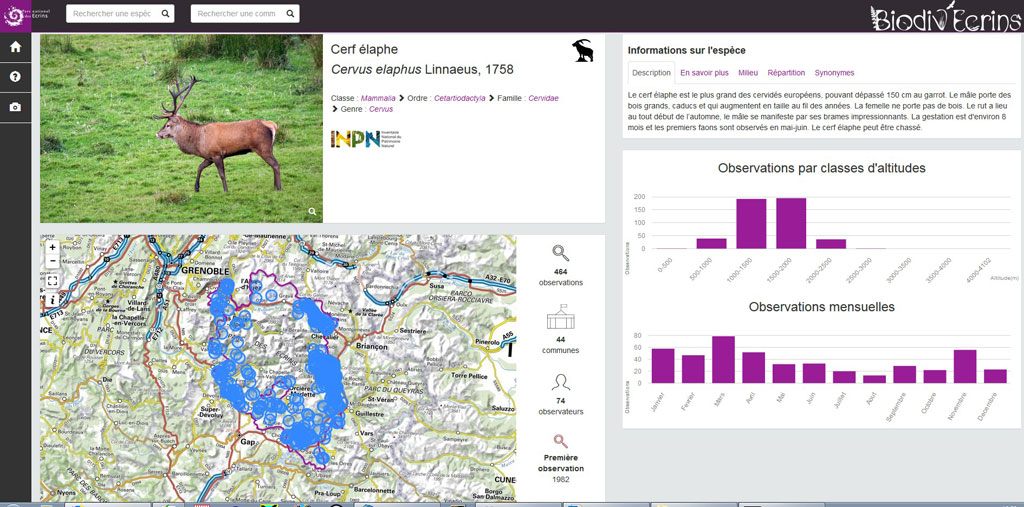Click the 464 observations magnifier icon

point(560,253)
